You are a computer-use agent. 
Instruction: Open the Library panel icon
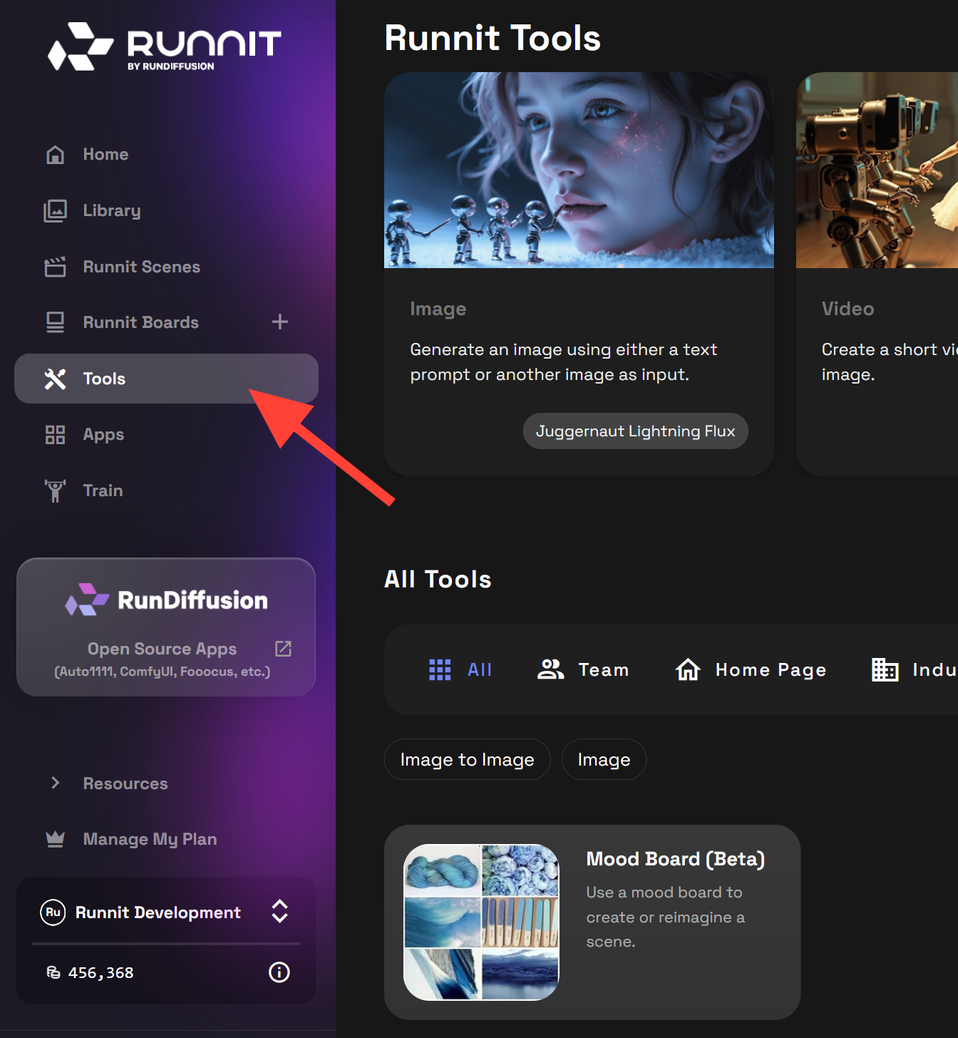click(54, 210)
